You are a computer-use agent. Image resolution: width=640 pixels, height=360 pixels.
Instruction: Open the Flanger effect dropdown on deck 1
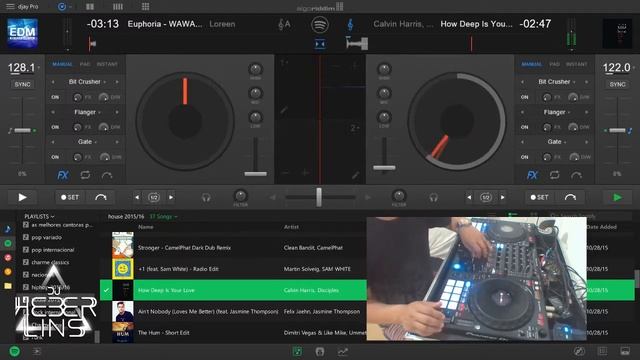pos(87,112)
